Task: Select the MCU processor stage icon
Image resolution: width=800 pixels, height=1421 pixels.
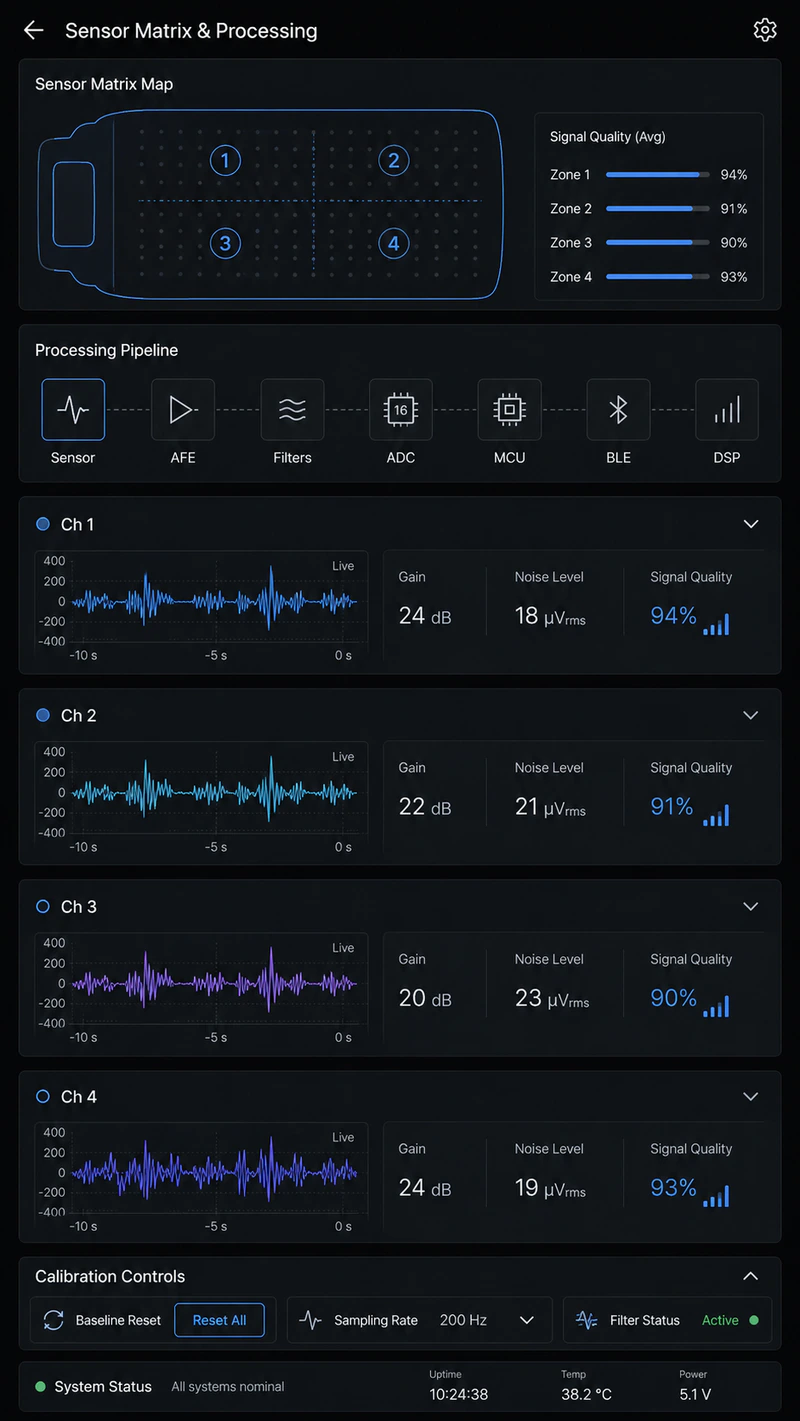Action: (x=509, y=410)
